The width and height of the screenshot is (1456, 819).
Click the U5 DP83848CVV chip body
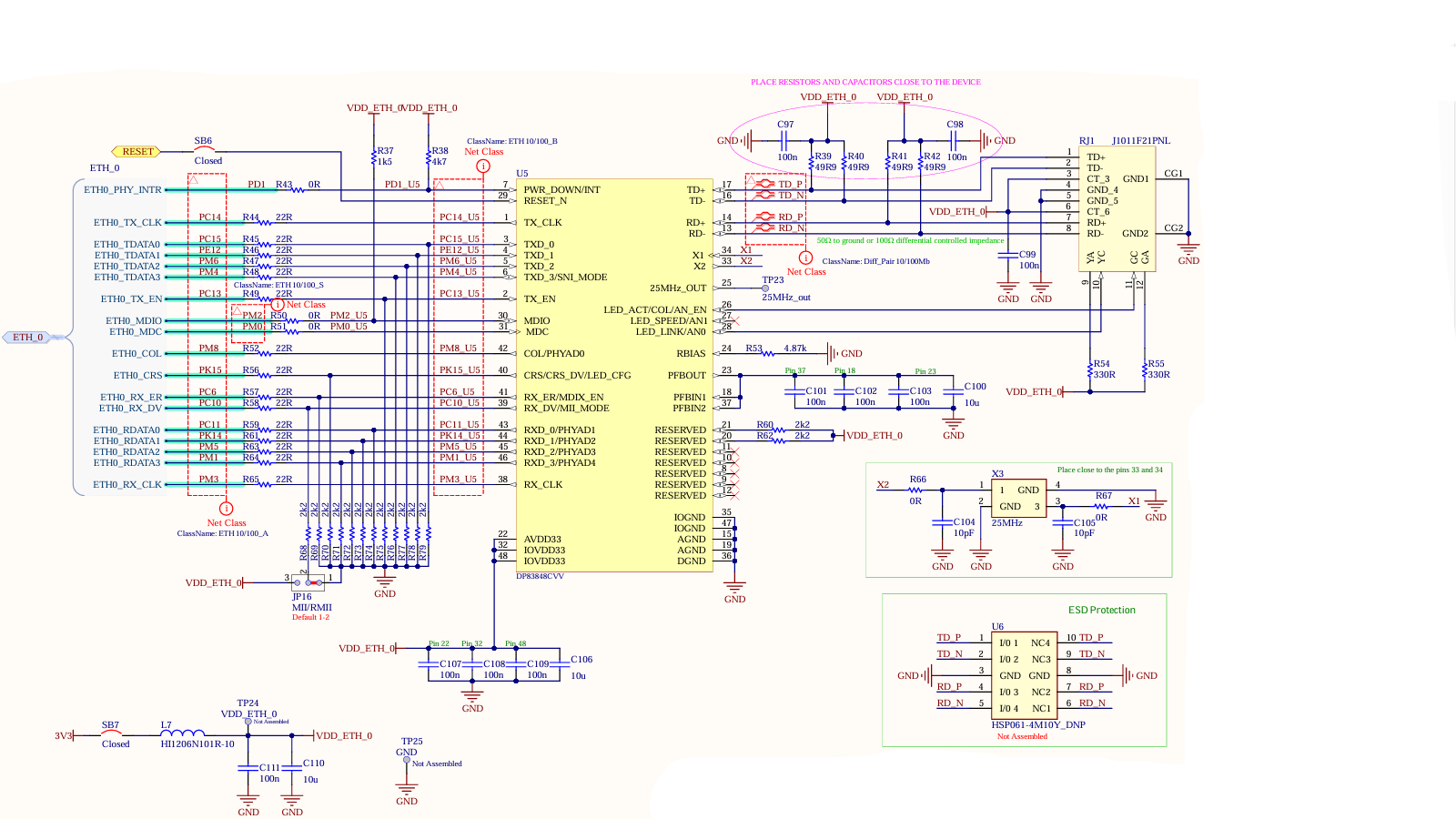pos(614,375)
